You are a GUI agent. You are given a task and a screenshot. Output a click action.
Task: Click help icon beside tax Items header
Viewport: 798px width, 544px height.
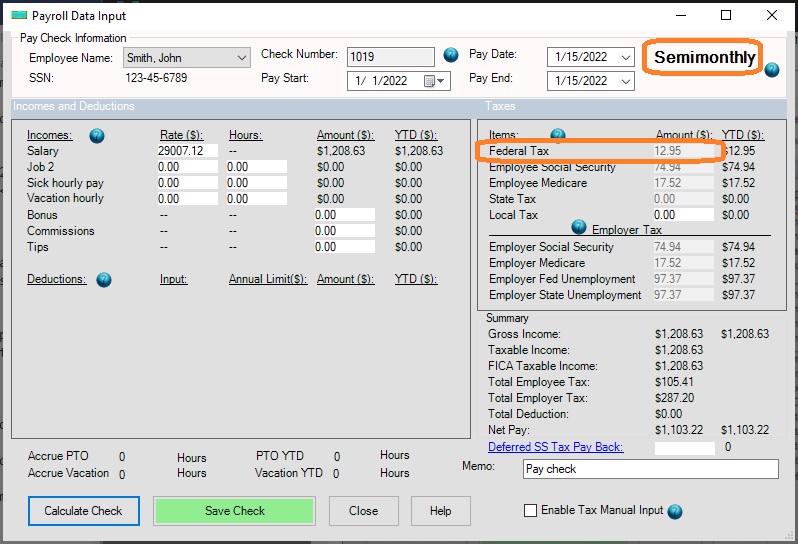[558, 136]
